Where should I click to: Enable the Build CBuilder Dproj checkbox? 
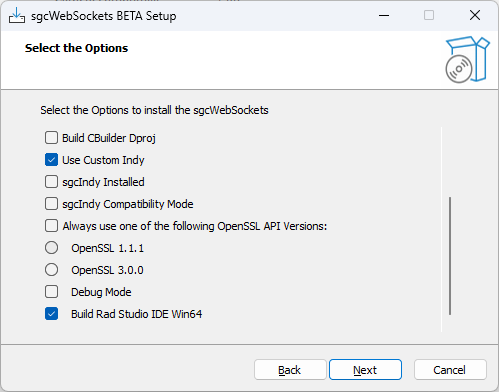[x=51, y=138]
